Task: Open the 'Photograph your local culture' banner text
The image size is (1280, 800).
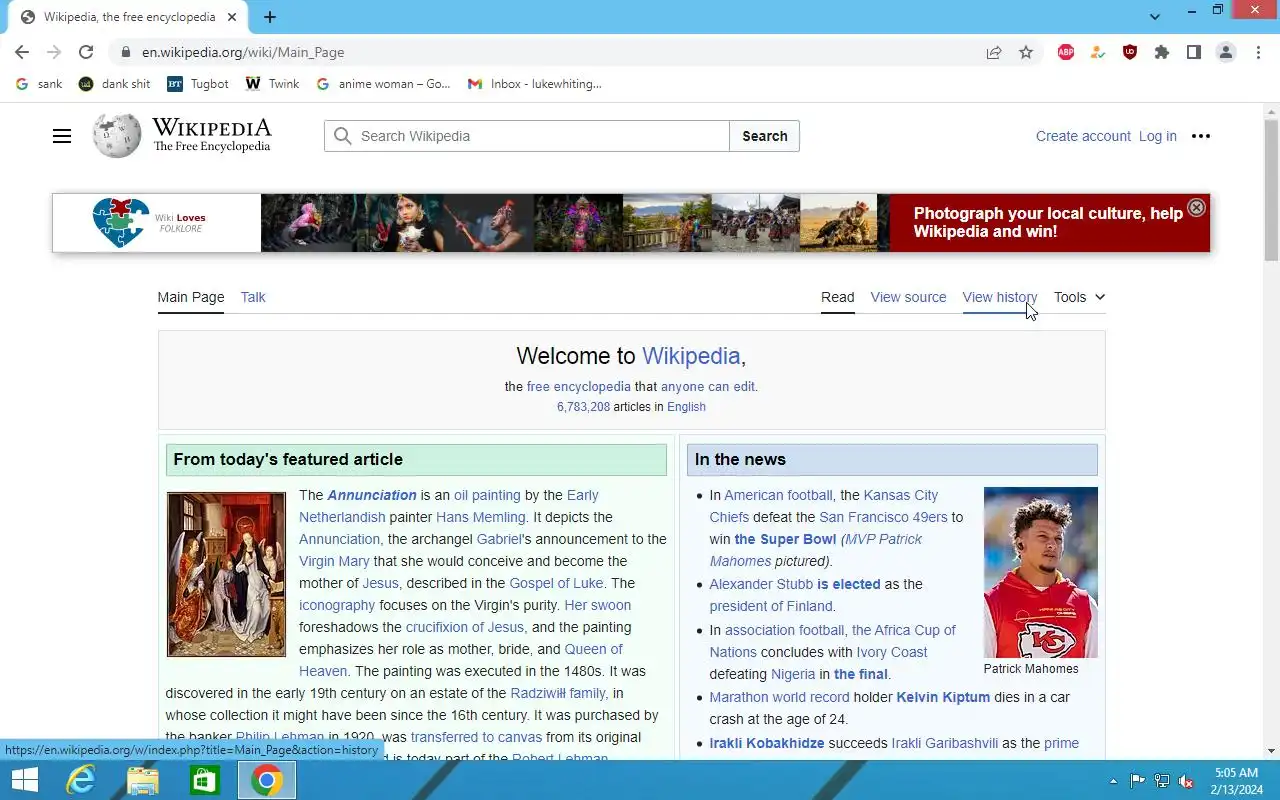Action: point(1048,222)
